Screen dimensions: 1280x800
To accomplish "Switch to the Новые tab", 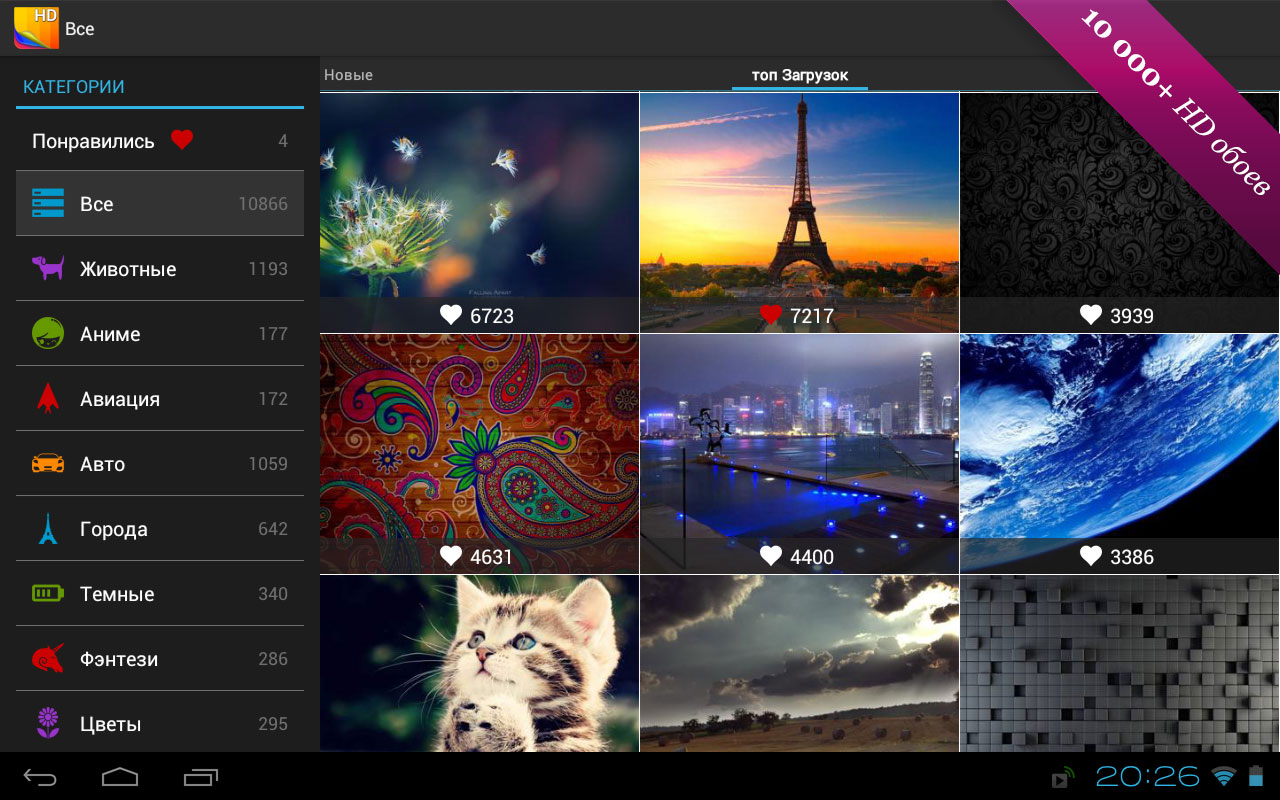I will [x=348, y=75].
